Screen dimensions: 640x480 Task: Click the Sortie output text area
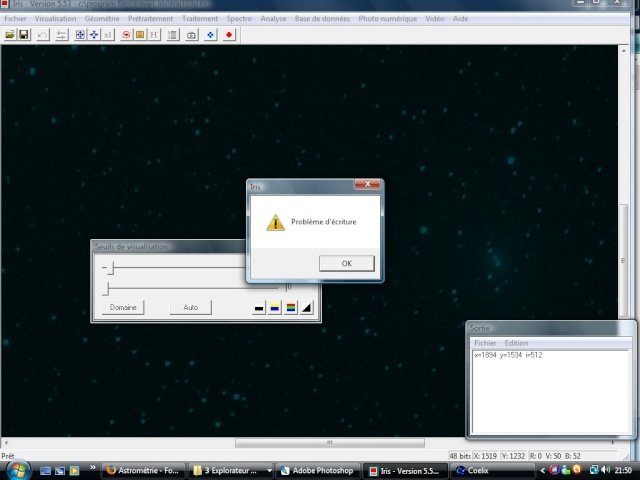(550, 392)
